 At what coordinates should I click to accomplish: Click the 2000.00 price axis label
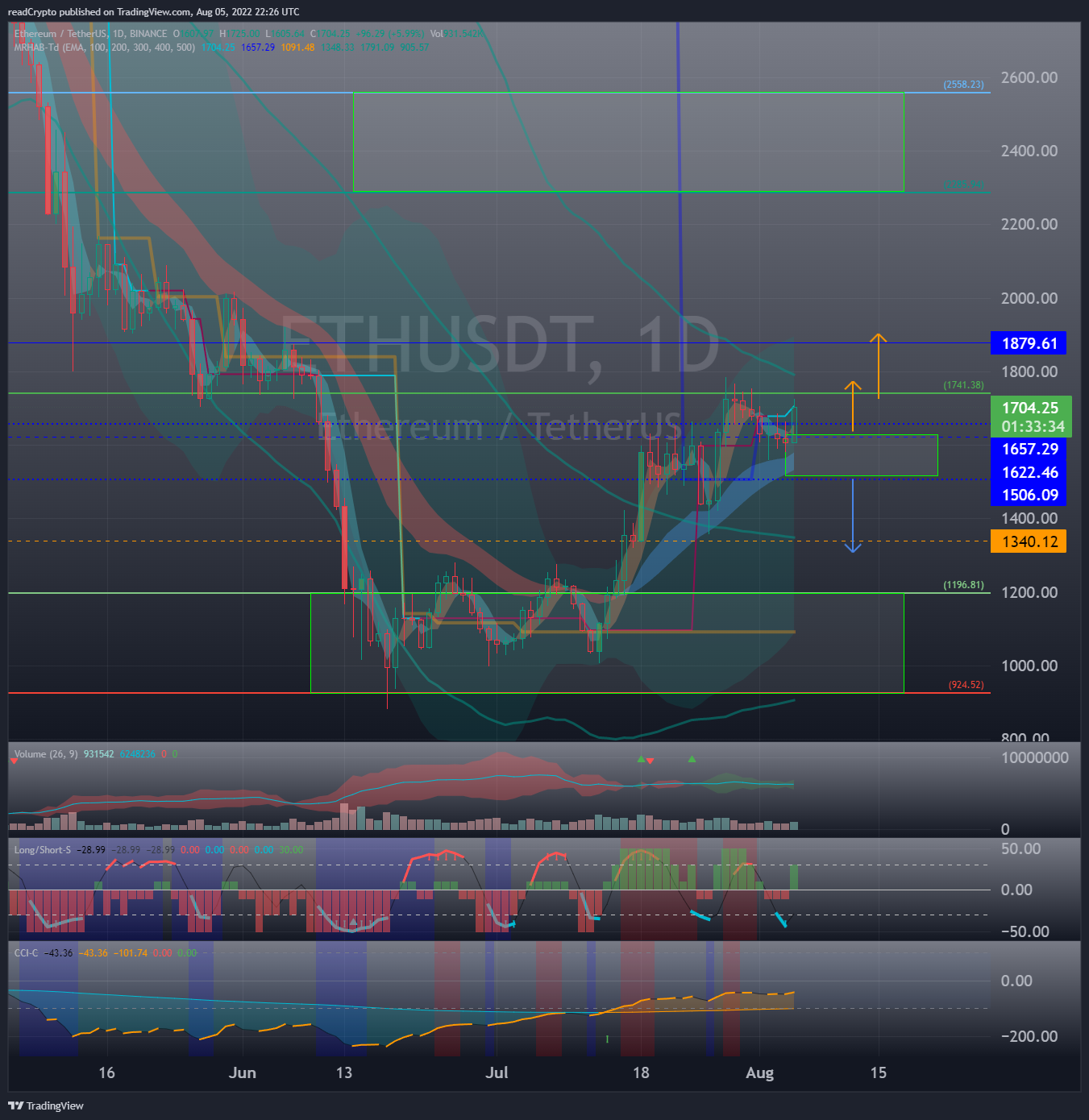click(x=1029, y=298)
